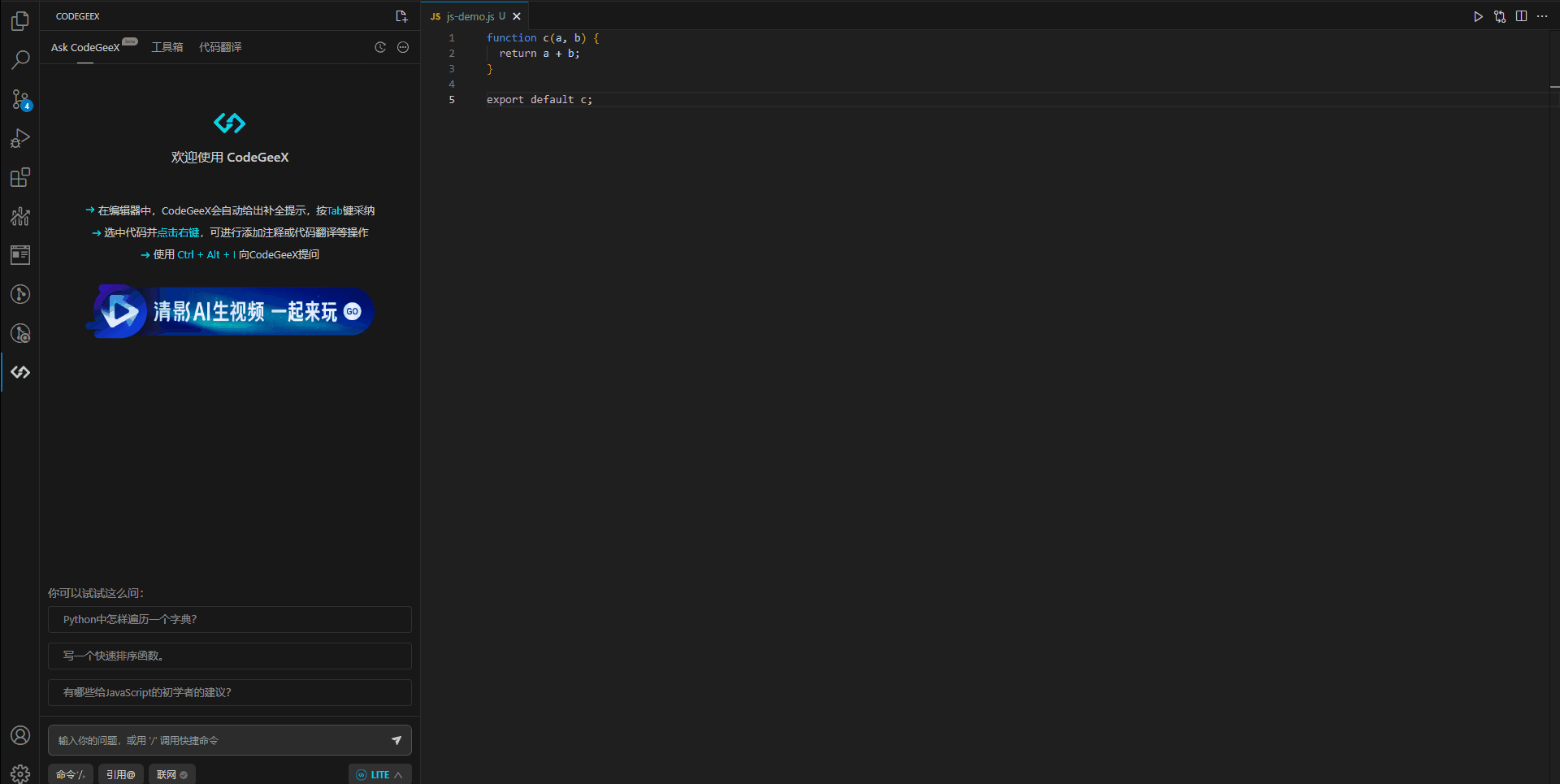Screen dimensions: 1560x784
Task: Pick suggestion 写一个快速排序函数。
Action: (x=230, y=656)
